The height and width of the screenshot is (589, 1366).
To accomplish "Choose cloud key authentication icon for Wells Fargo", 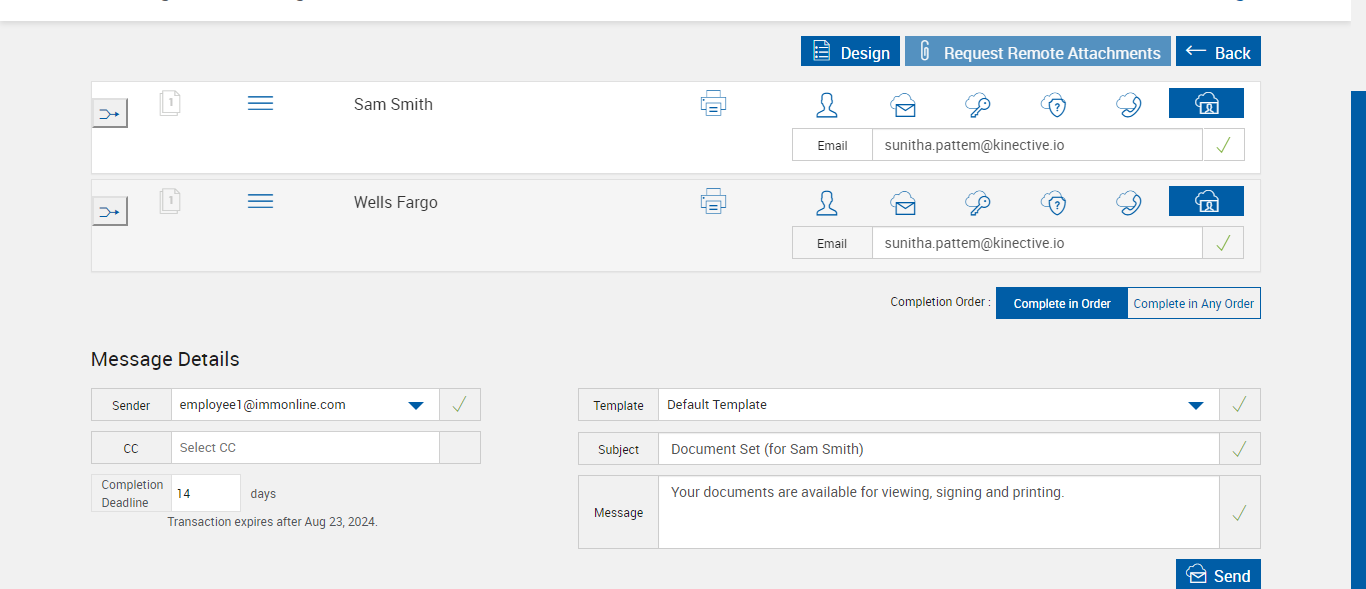I will (x=977, y=203).
